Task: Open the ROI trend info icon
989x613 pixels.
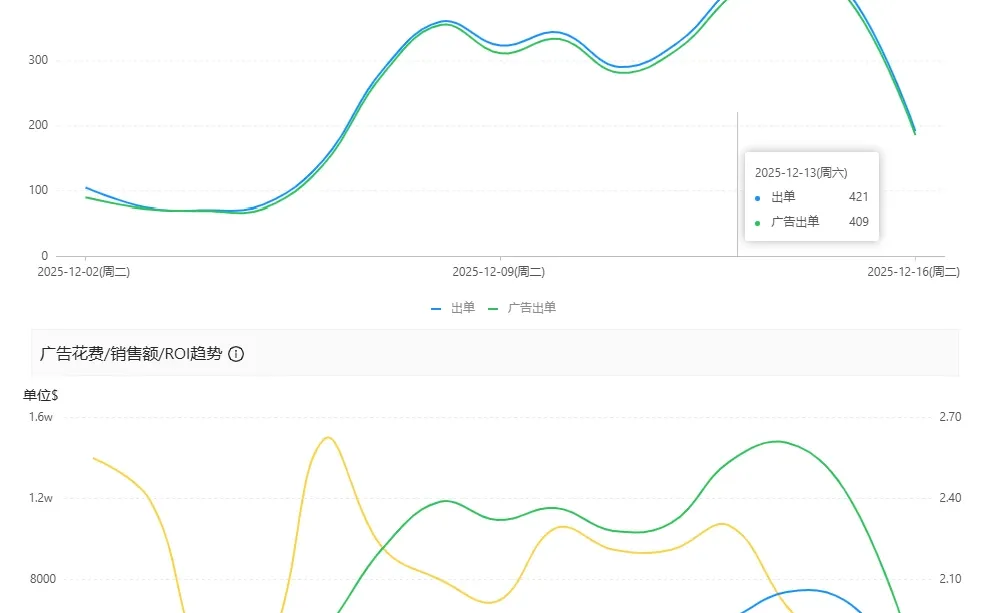Action: [x=236, y=354]
